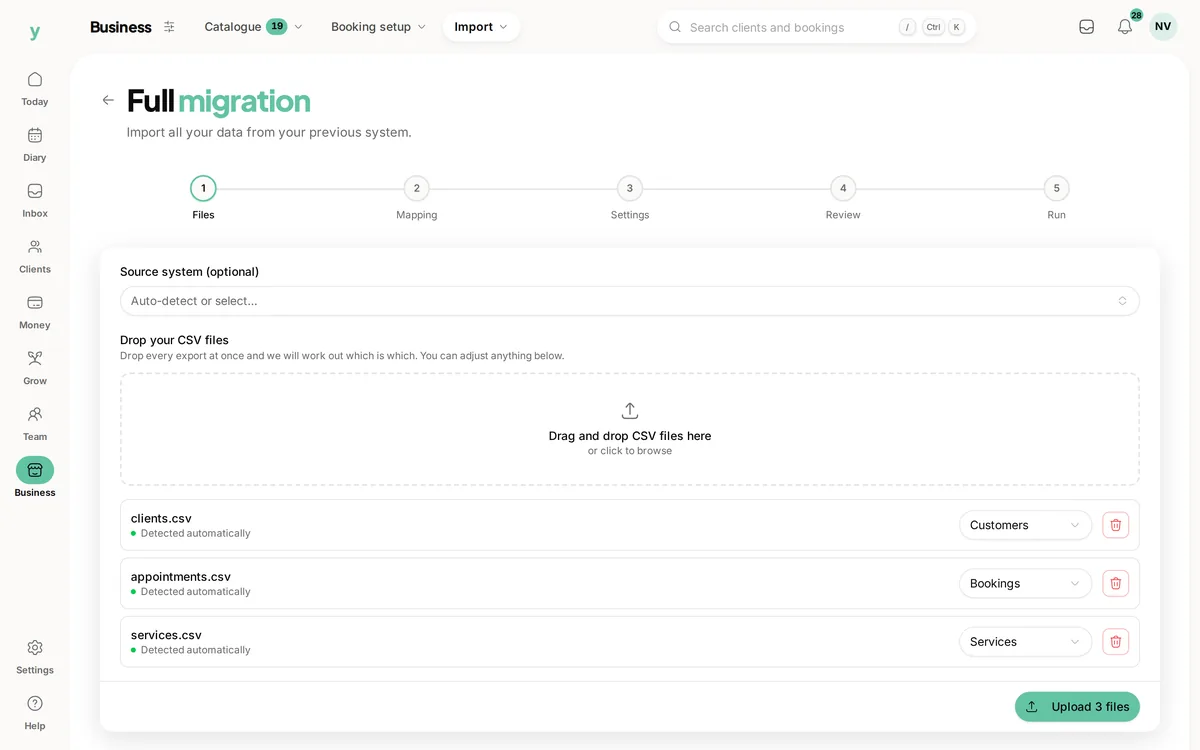This screenshot has width=1200, height=750.
Task: Change appointments.csv type from Bookings
Action: point(1025,583)
